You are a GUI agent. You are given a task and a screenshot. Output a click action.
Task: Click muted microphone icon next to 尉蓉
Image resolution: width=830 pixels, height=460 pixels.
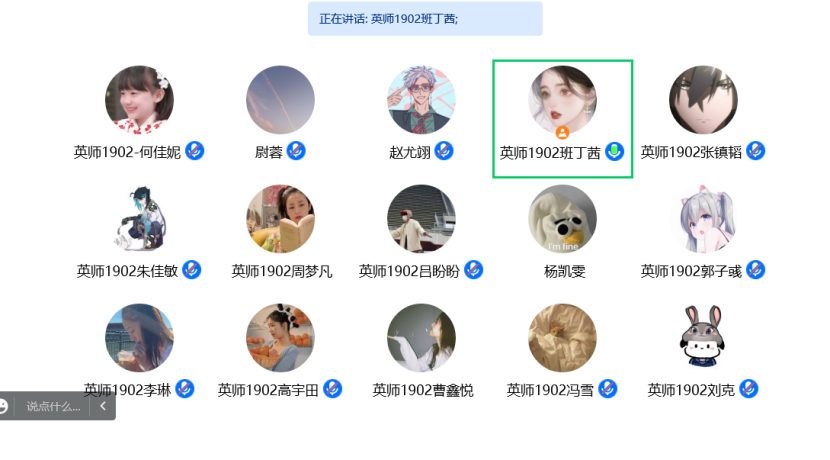pyautogui.click(x=296, y=151)
